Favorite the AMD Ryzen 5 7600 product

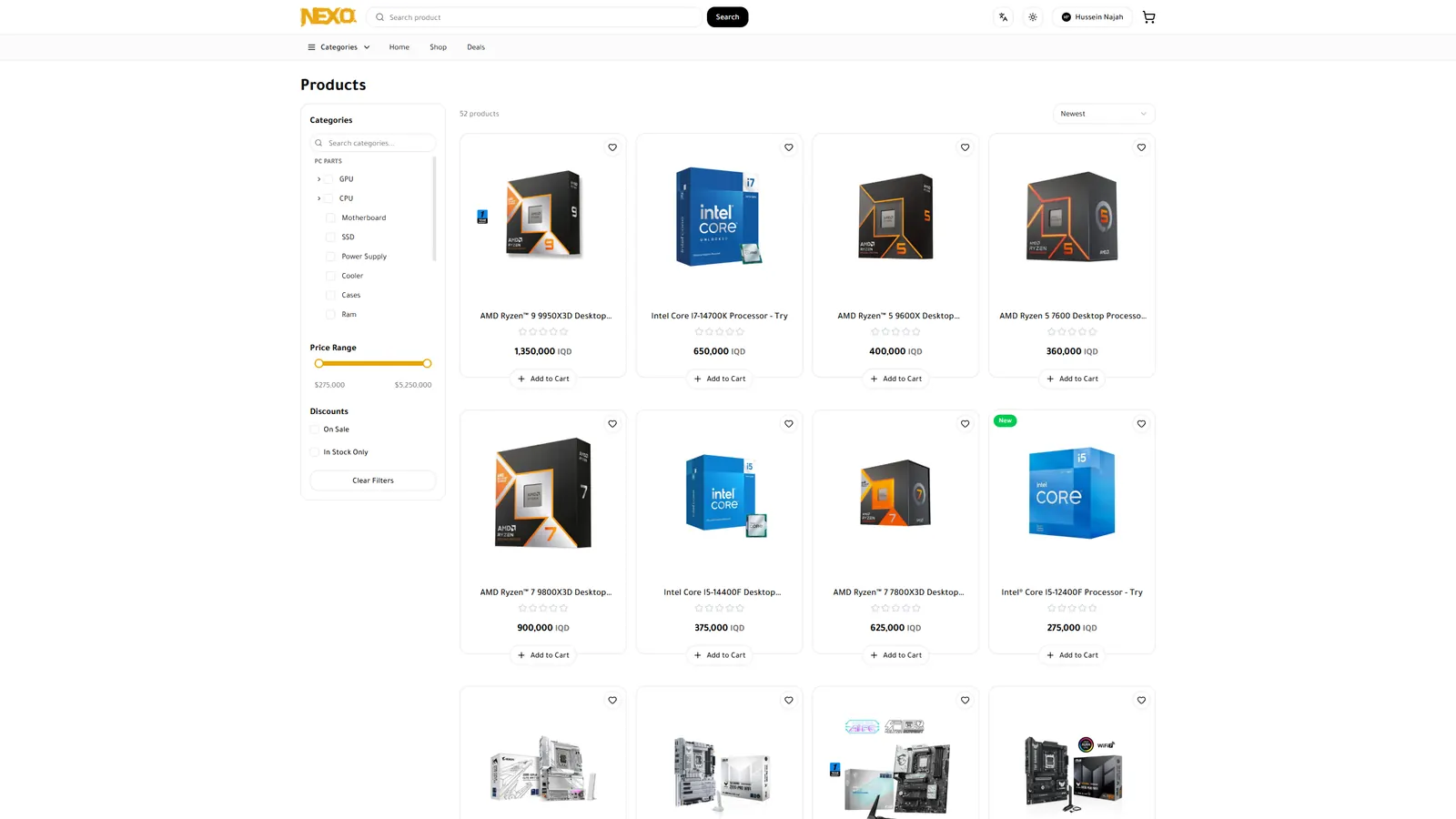click(1141, 147)
